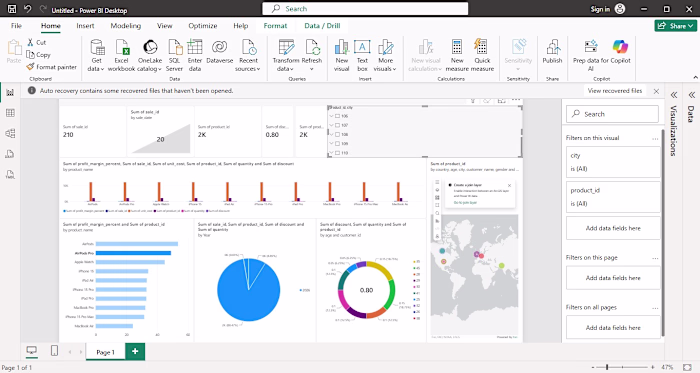
Task: Tick the checkbox for 107 in slicer
Action: (338, 125)
